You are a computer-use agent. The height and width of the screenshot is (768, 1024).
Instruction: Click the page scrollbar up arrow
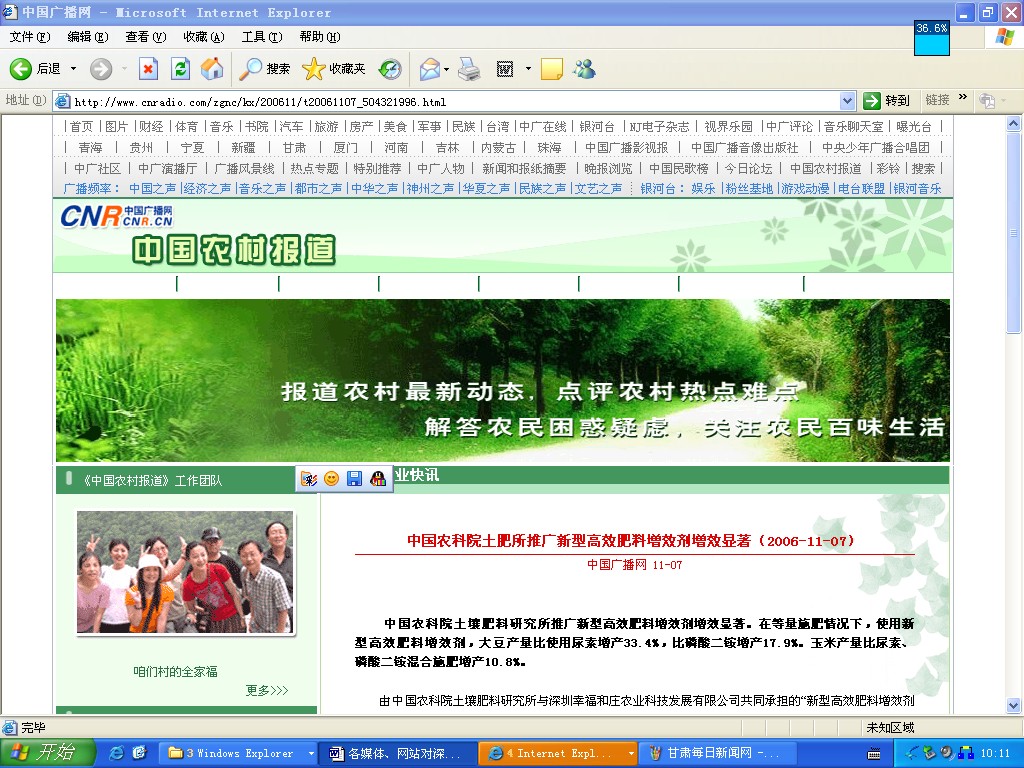(1014, 123)
